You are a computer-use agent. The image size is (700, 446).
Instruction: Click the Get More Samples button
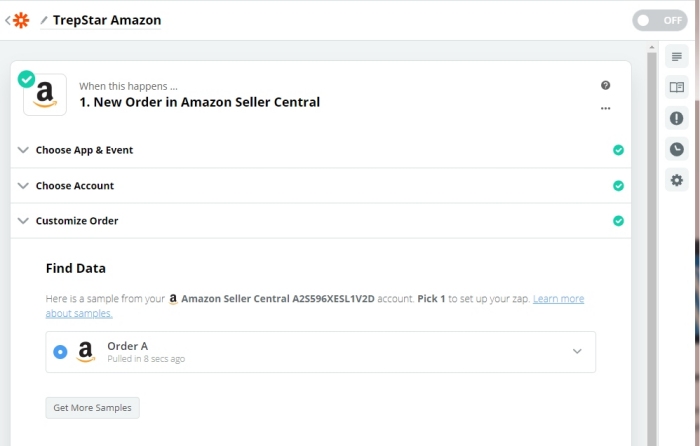92,408
